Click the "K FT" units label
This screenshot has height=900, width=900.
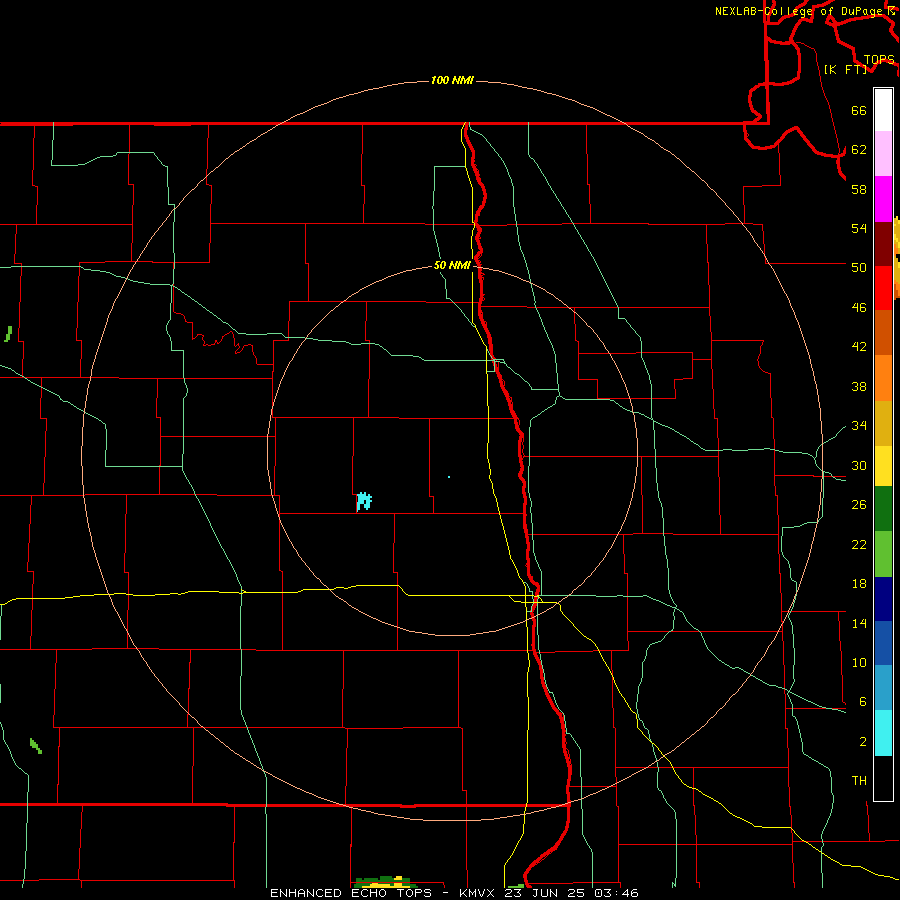(845, 69)
